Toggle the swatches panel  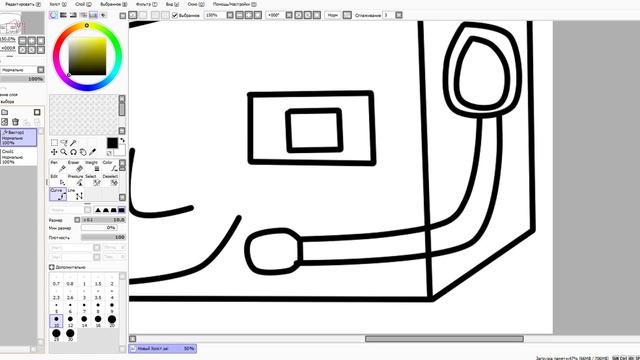[x=93, y=15]
